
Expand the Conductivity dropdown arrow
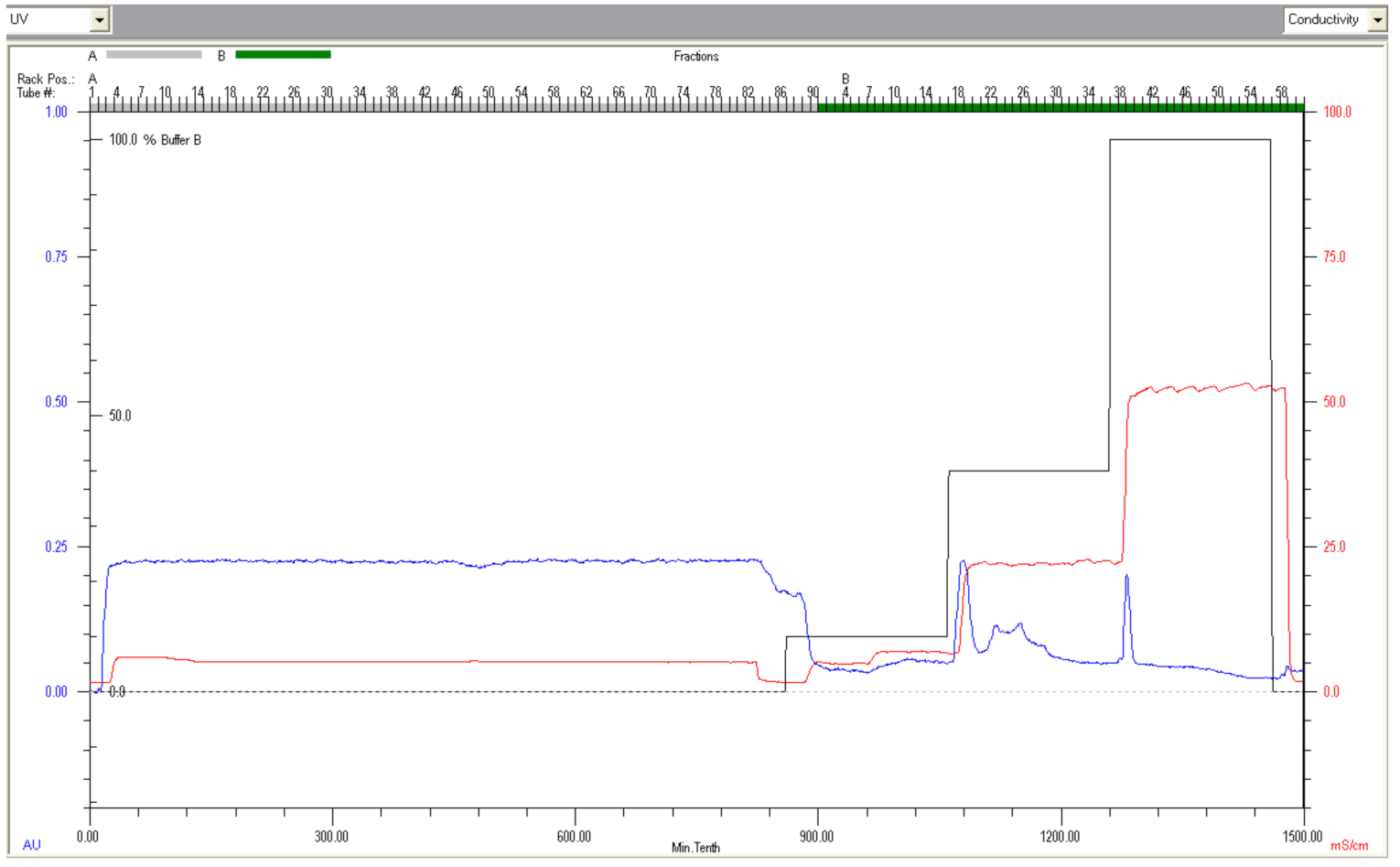tap(1377, 20)
